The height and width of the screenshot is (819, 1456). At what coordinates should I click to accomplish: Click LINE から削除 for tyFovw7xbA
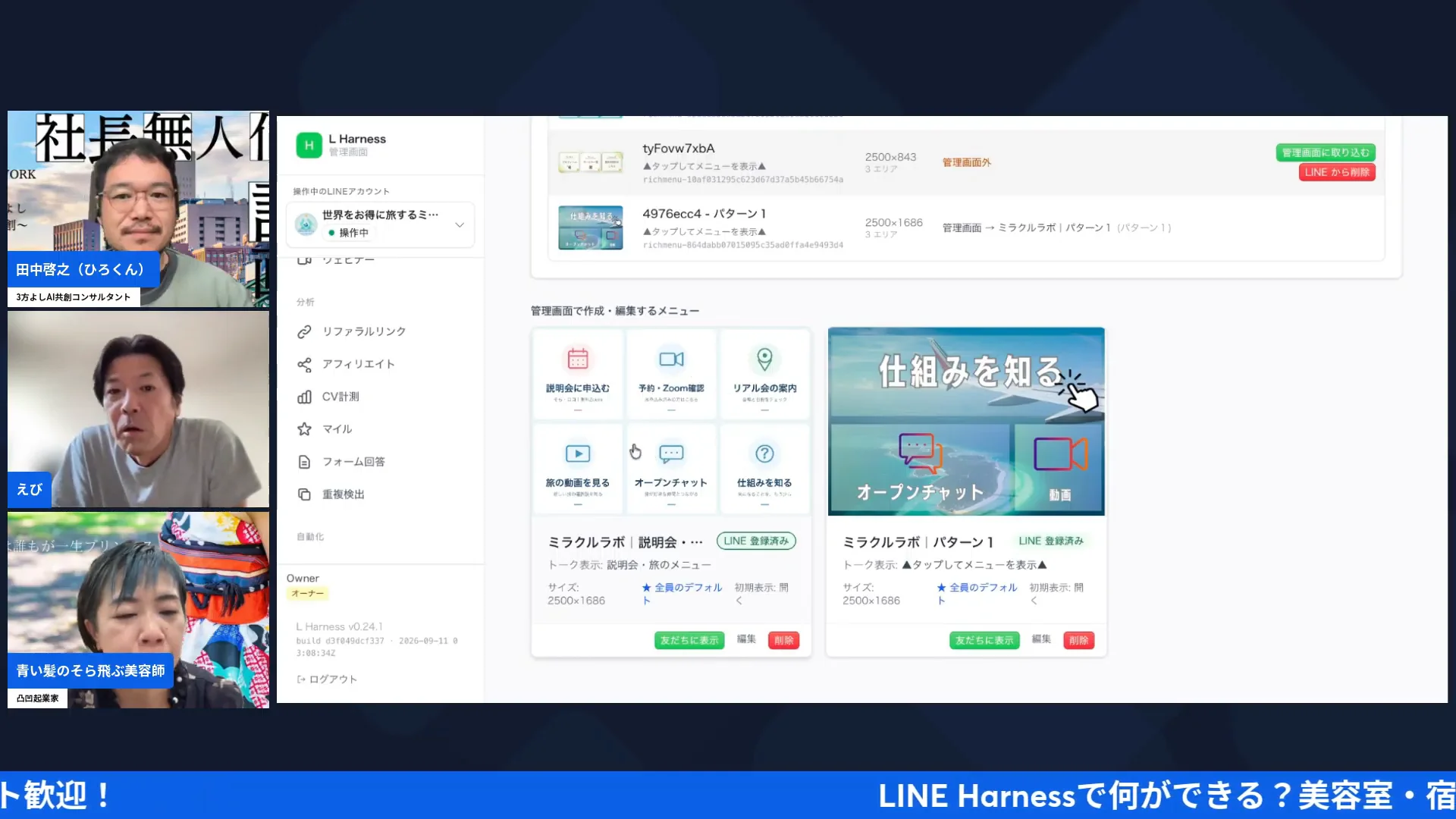point(1337,172)
